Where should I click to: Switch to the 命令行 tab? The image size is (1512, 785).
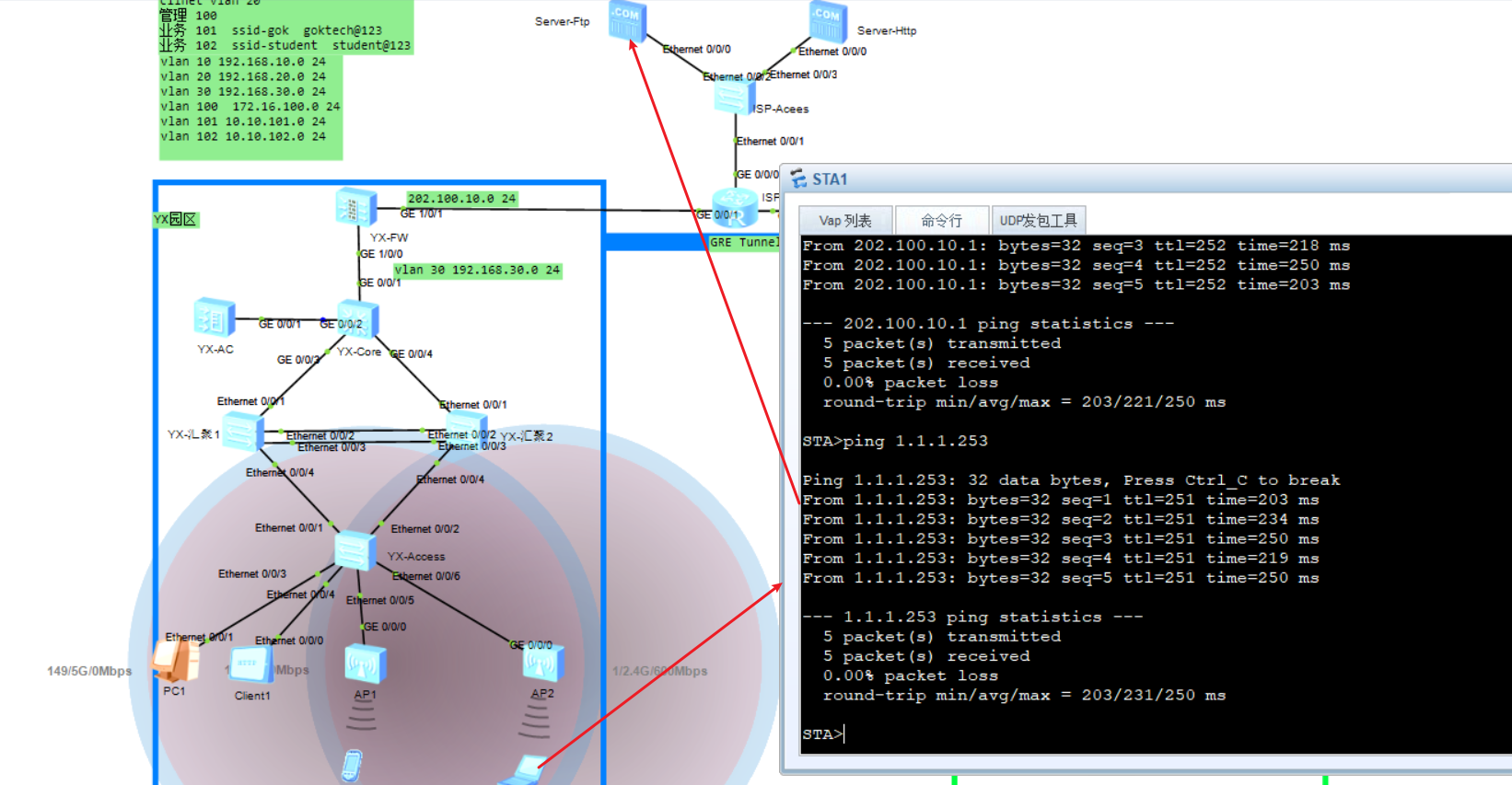click(x=942, y=220)
